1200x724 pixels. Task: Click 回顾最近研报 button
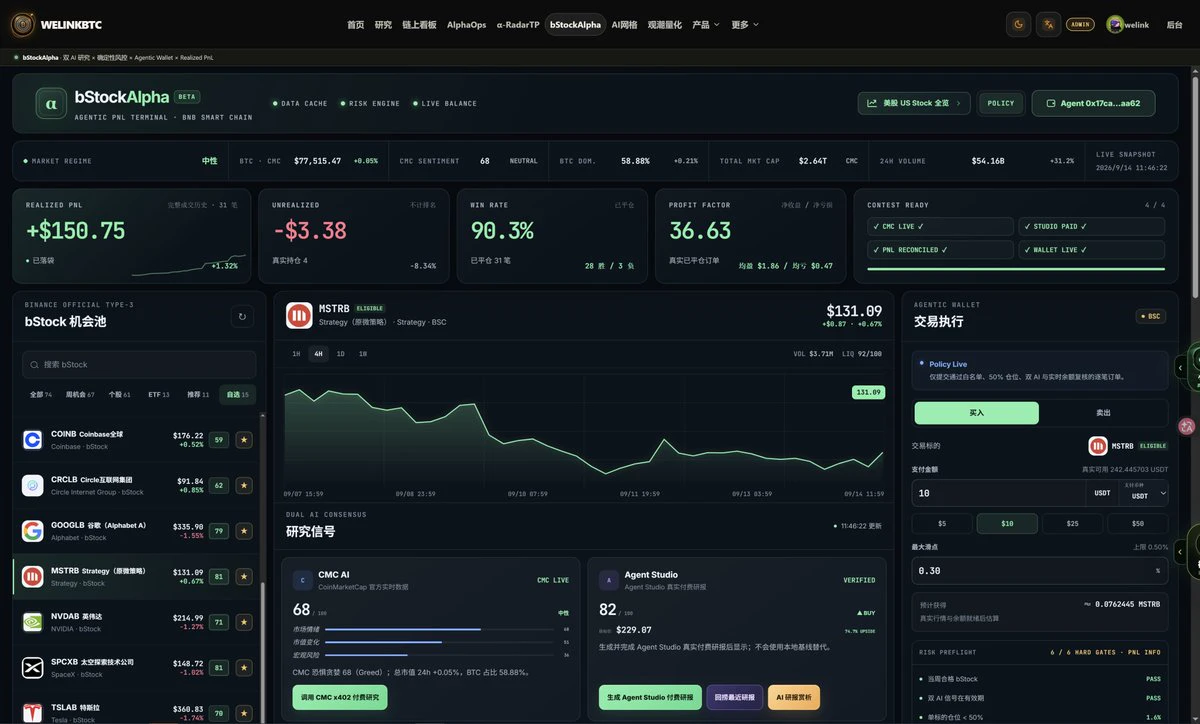(x=735, y=697)
